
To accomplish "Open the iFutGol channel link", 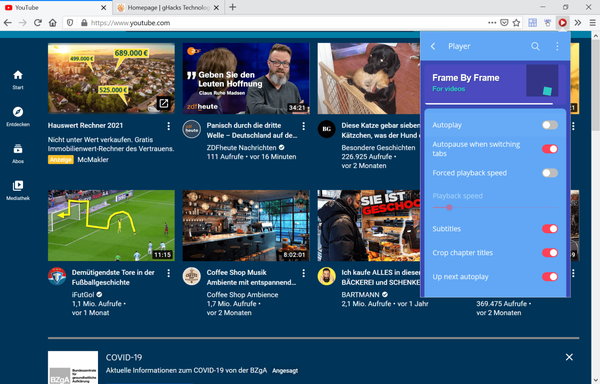I will 83,295.
